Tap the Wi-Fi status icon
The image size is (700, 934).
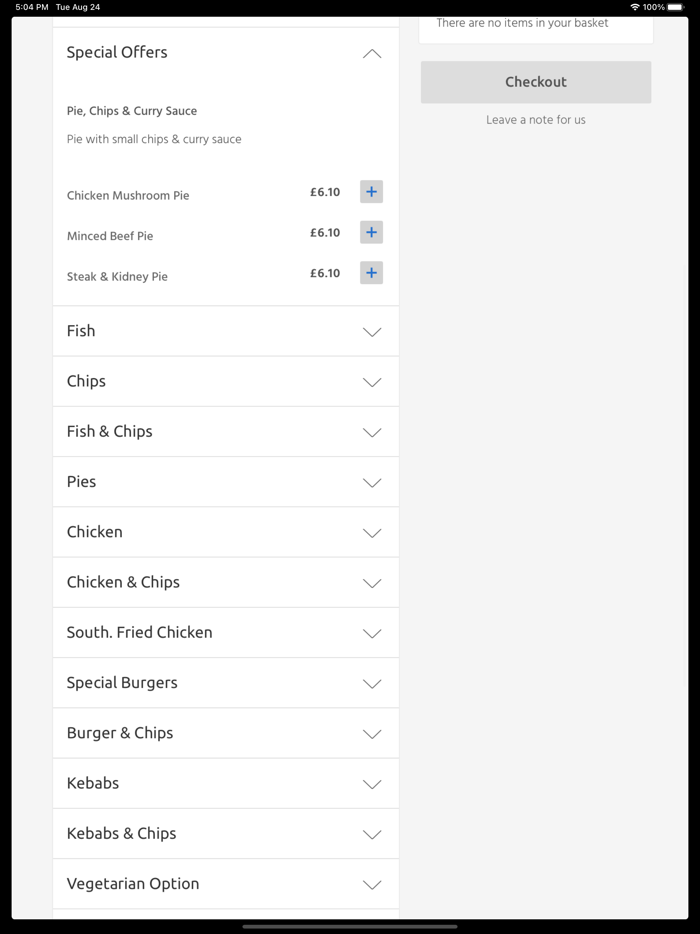[x=634, y=7]
